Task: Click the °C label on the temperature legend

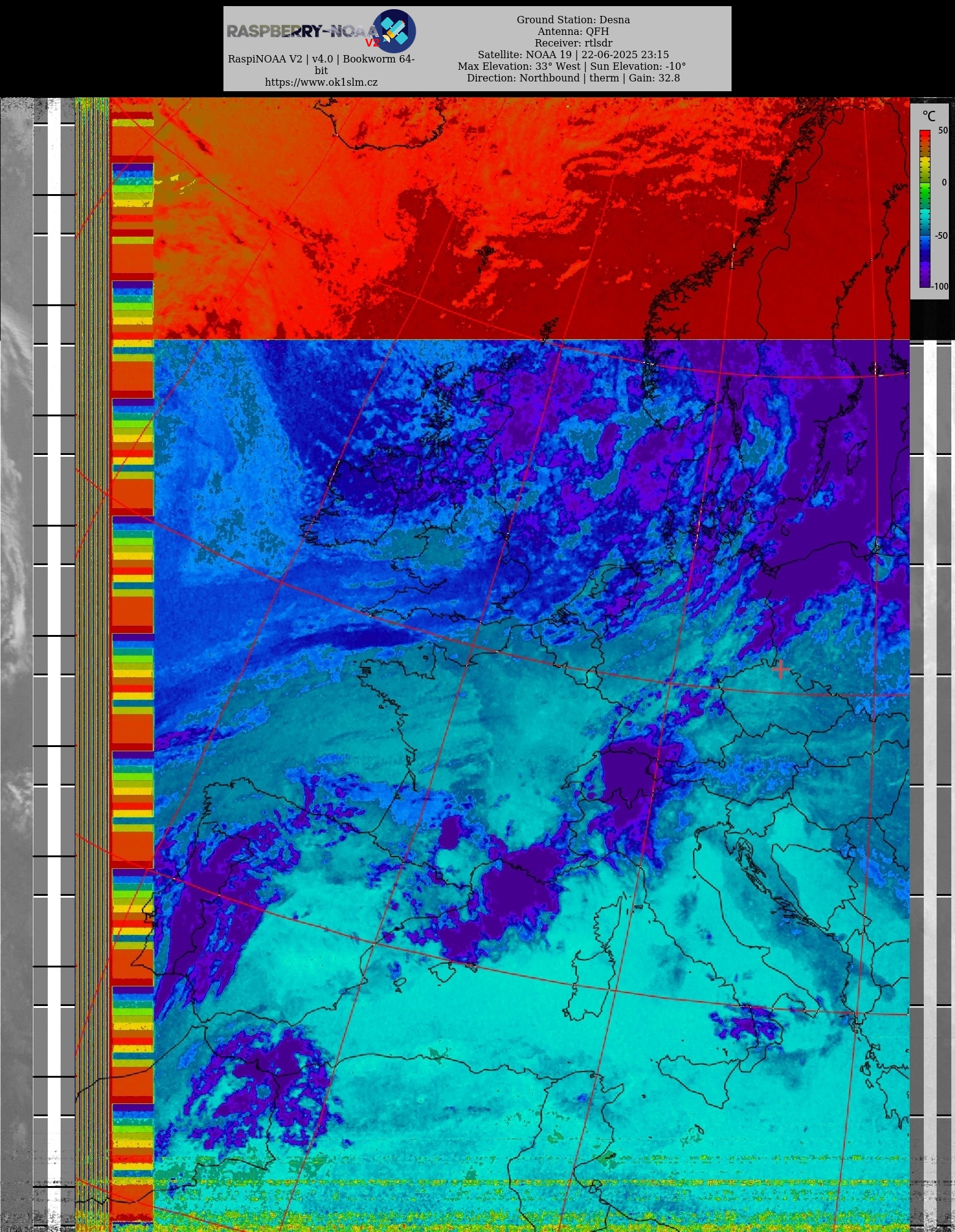Action: pyautogui.click(x=929, y=116)
